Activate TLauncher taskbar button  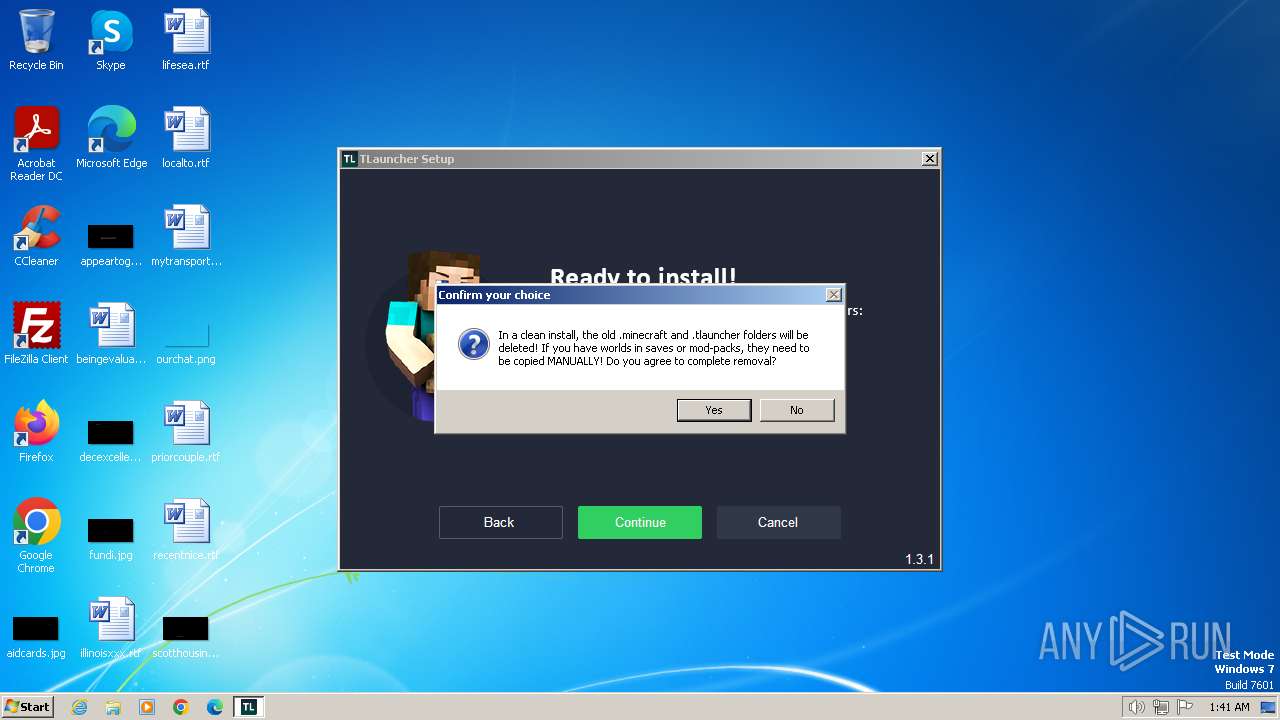click(249, 707)
